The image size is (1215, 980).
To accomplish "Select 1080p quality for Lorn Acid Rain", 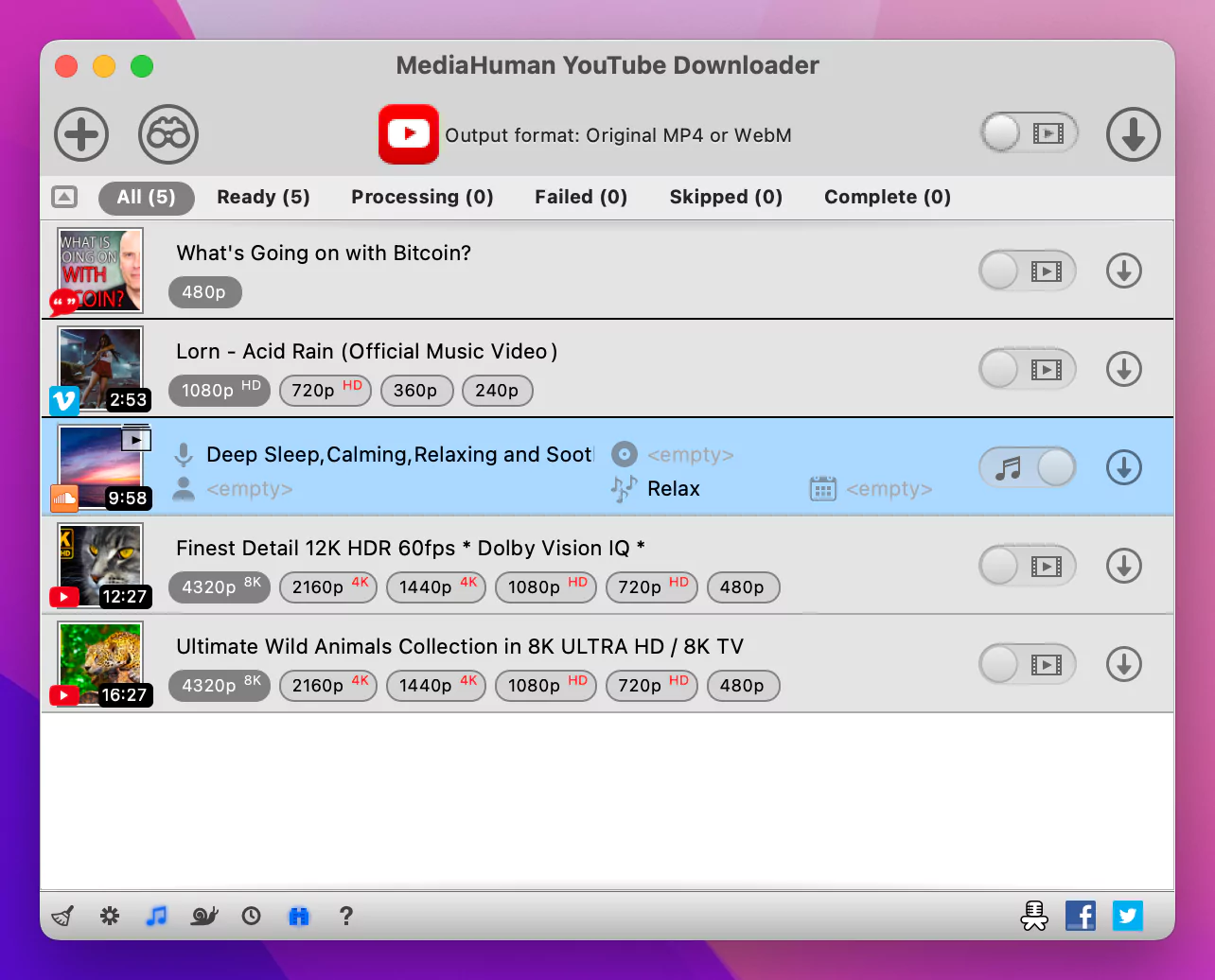I will 219,391.
